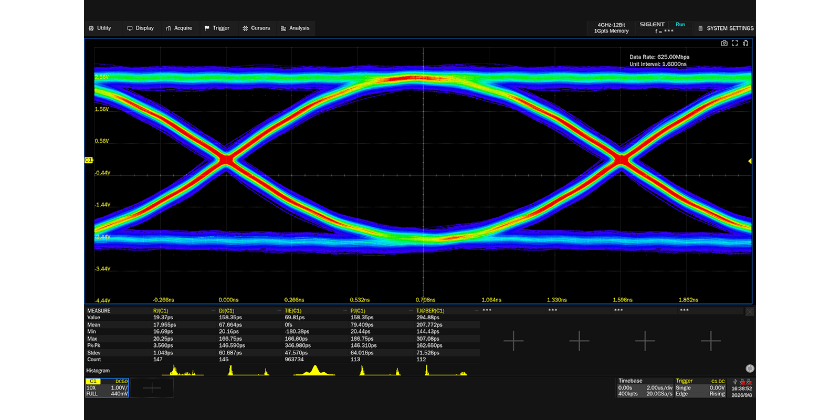The width and height of the screenshot is (840, 420).
Task: Open the Trigger menu
Action: (x=218, y=28)
